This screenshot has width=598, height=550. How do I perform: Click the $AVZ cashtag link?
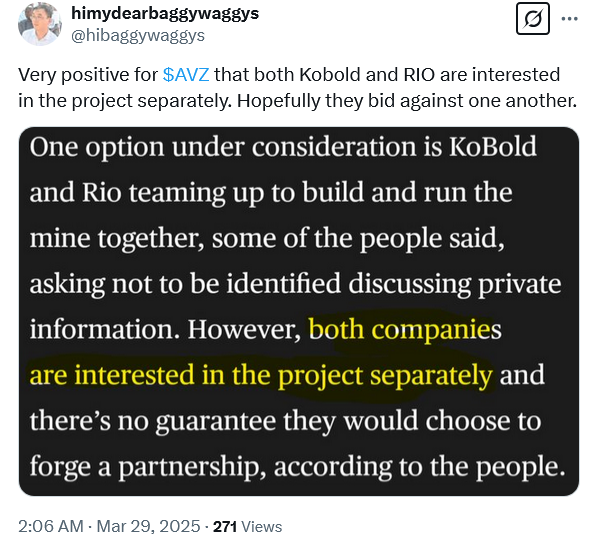[186, 74]
